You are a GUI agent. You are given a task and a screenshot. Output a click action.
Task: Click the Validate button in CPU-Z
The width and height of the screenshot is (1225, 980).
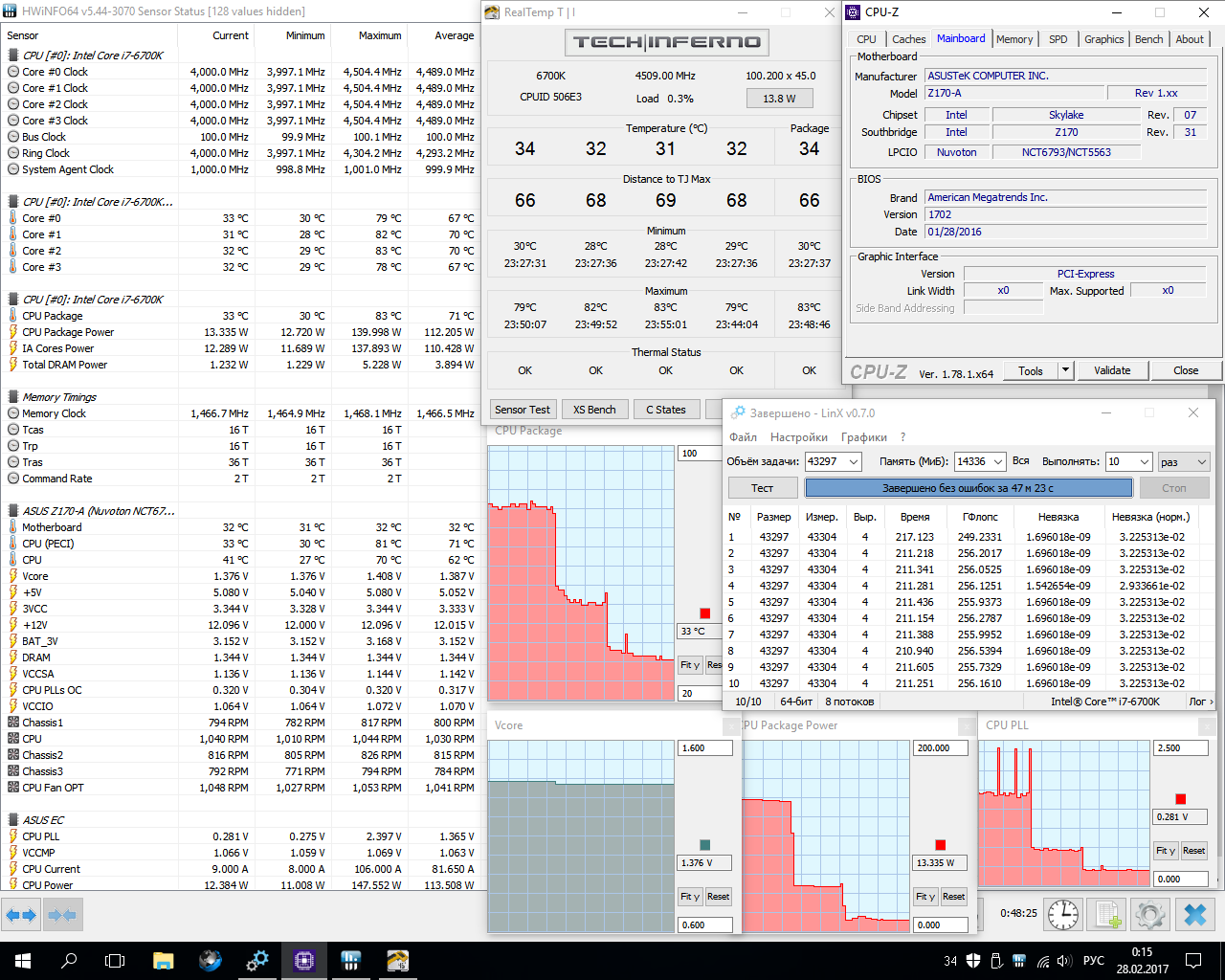[x=1112, y=370]
